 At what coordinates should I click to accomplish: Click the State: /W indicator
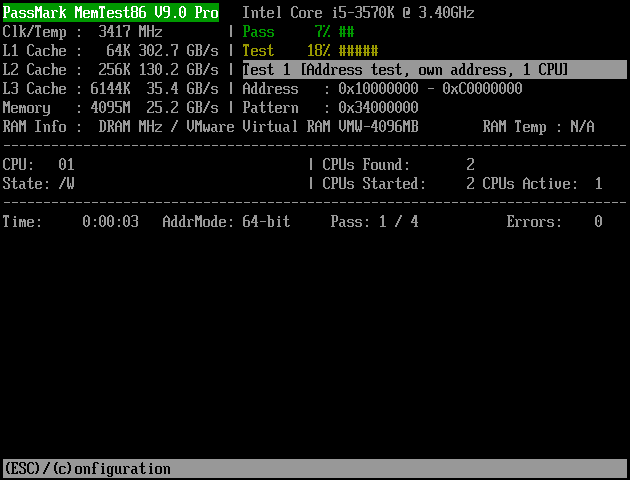coord(39,184)
